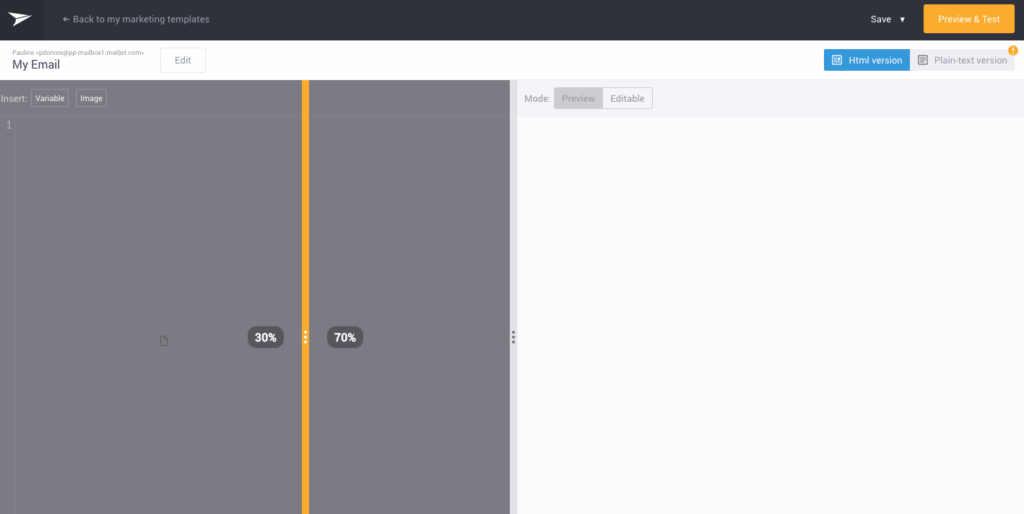Click line 1 in the HTML code editor
The width and height of the screenshot is (1024, 514).
click(x=150, y=125)
